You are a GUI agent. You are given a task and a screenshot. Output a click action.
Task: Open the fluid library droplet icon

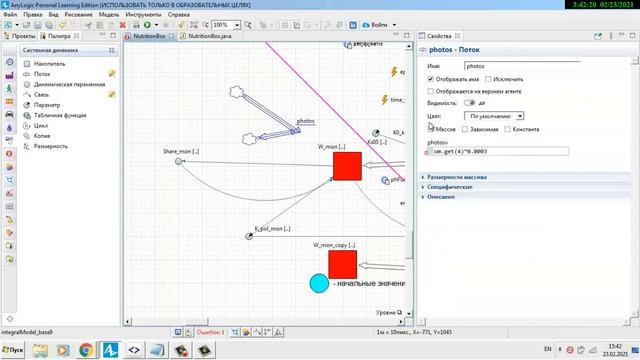(9, 127)
